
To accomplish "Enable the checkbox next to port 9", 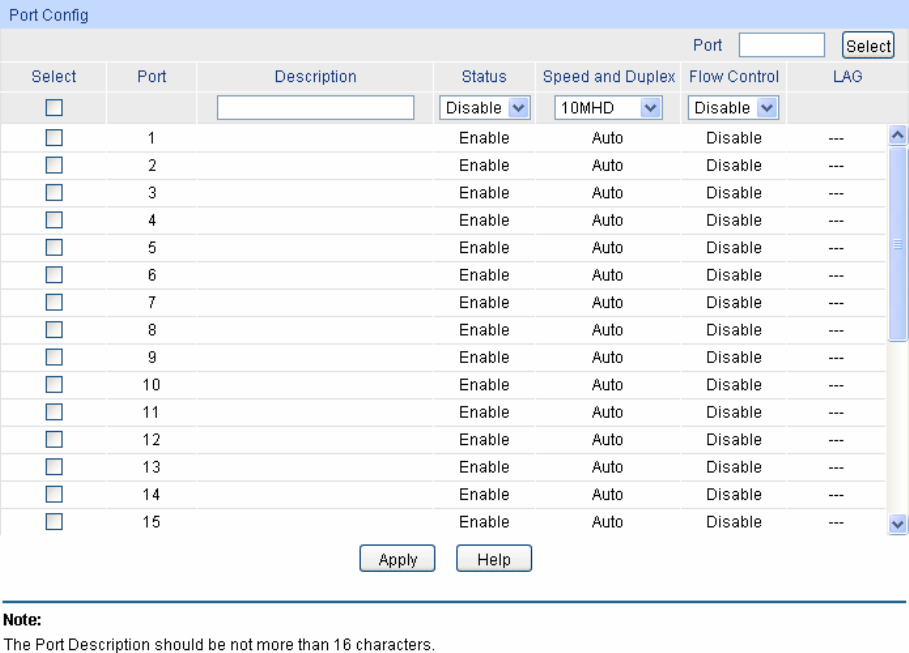I will pos(54,358).
